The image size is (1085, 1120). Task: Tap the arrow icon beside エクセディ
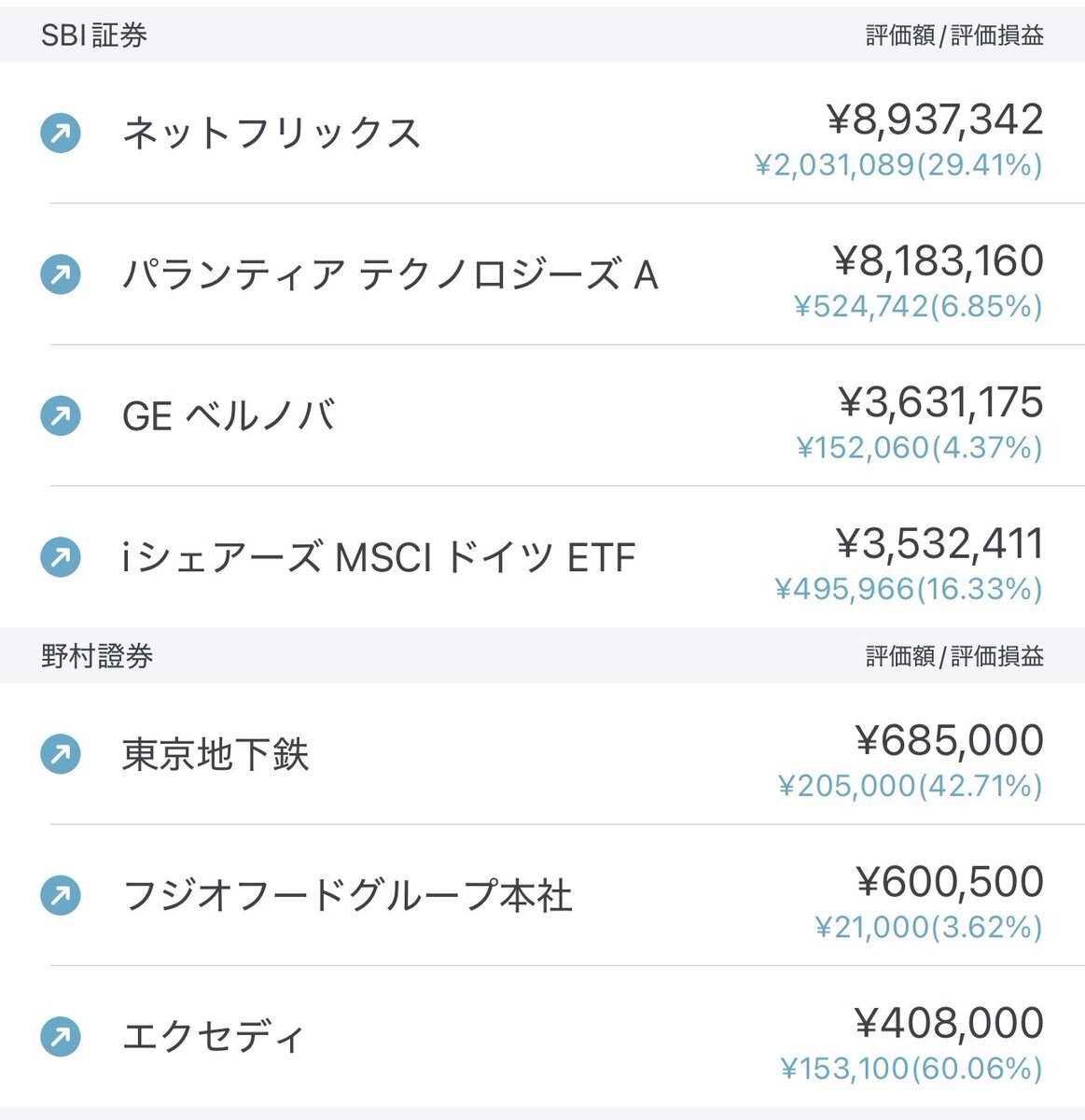tap(61, 1037)
